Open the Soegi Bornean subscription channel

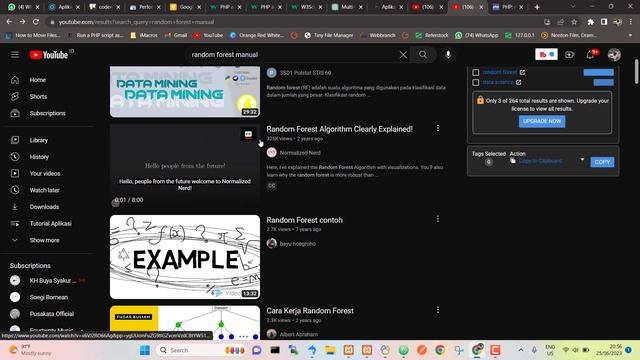click(49, 298)
